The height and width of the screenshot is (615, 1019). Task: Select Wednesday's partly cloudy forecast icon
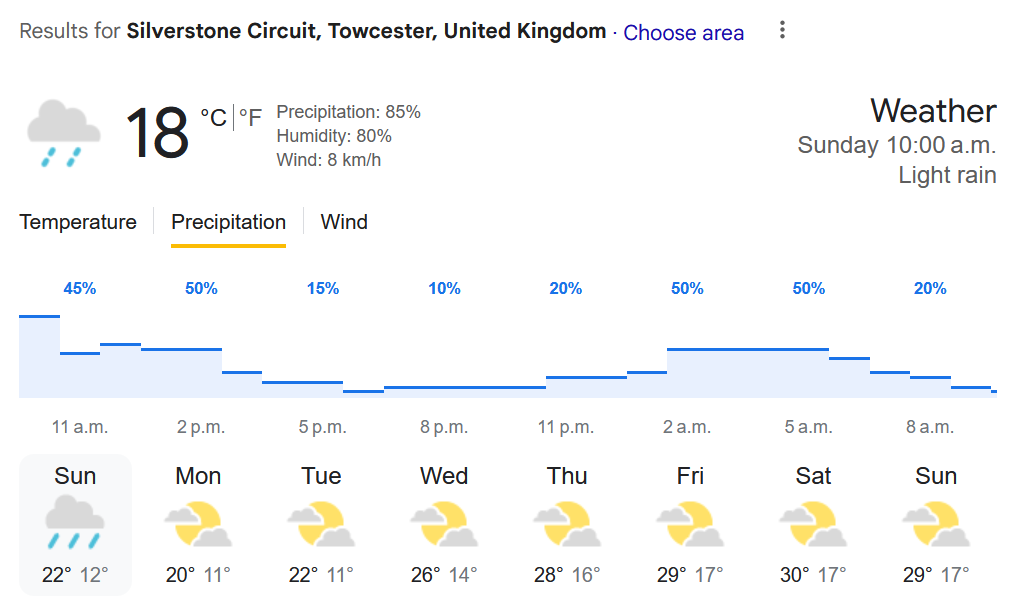point(444,524)
